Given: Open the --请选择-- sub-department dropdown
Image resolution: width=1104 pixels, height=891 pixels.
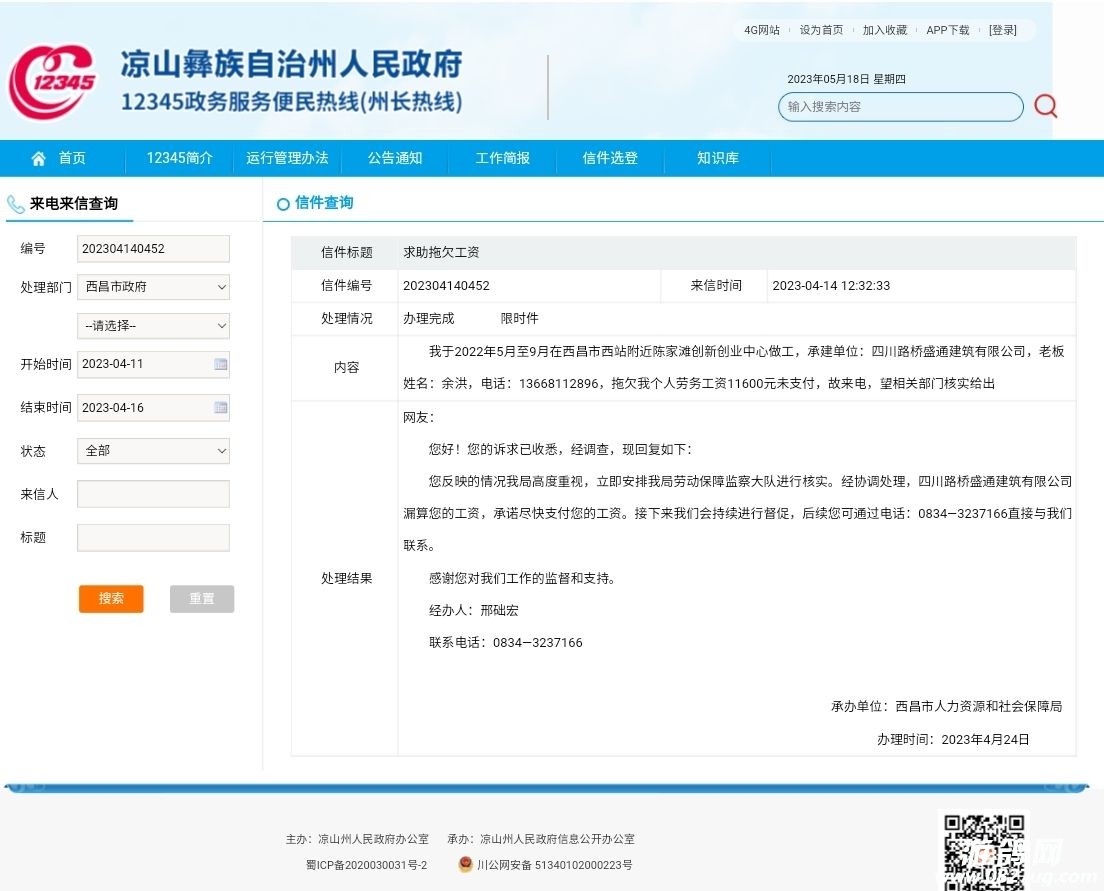Looking at the screenshot, I should click(x=153, y=326).
